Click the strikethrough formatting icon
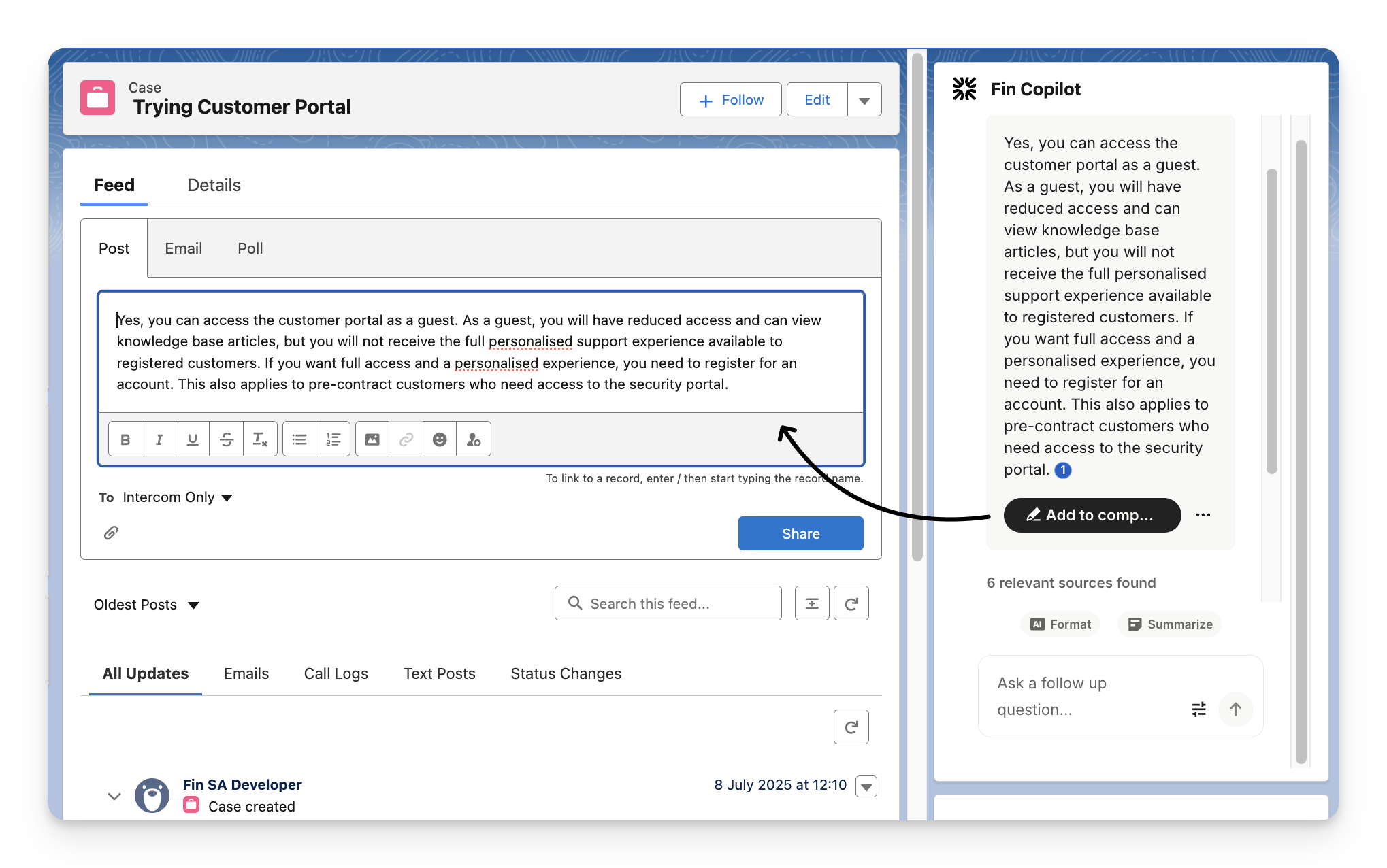Screen dimensions: 1387x868 pos(226,439)
